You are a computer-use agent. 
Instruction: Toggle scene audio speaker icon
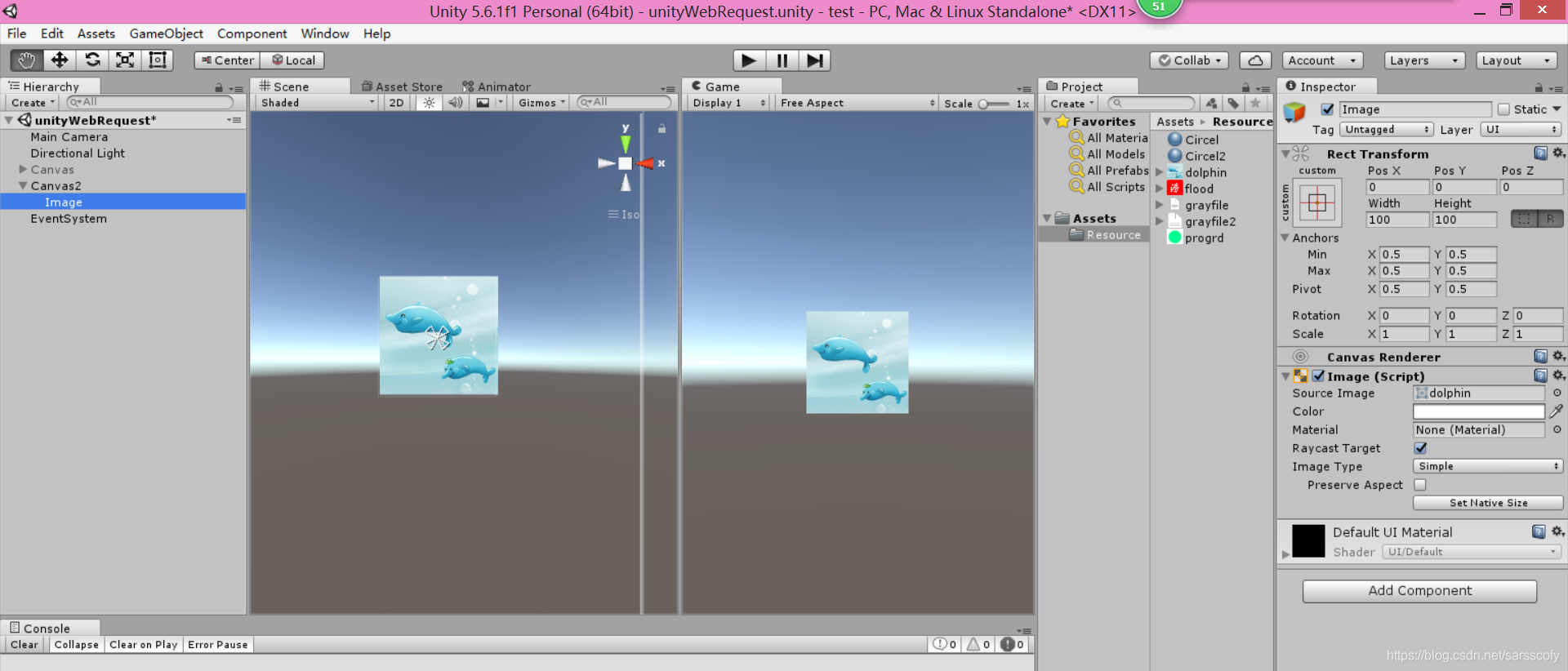(456, 103)
